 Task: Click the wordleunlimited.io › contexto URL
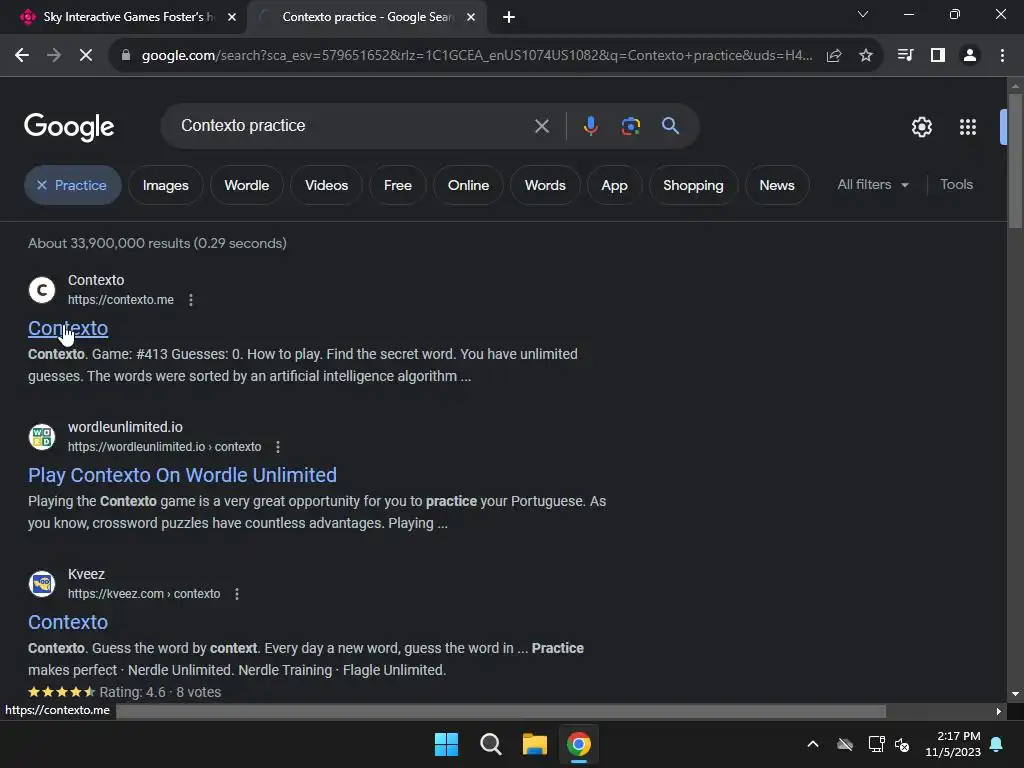click(165, 447)
